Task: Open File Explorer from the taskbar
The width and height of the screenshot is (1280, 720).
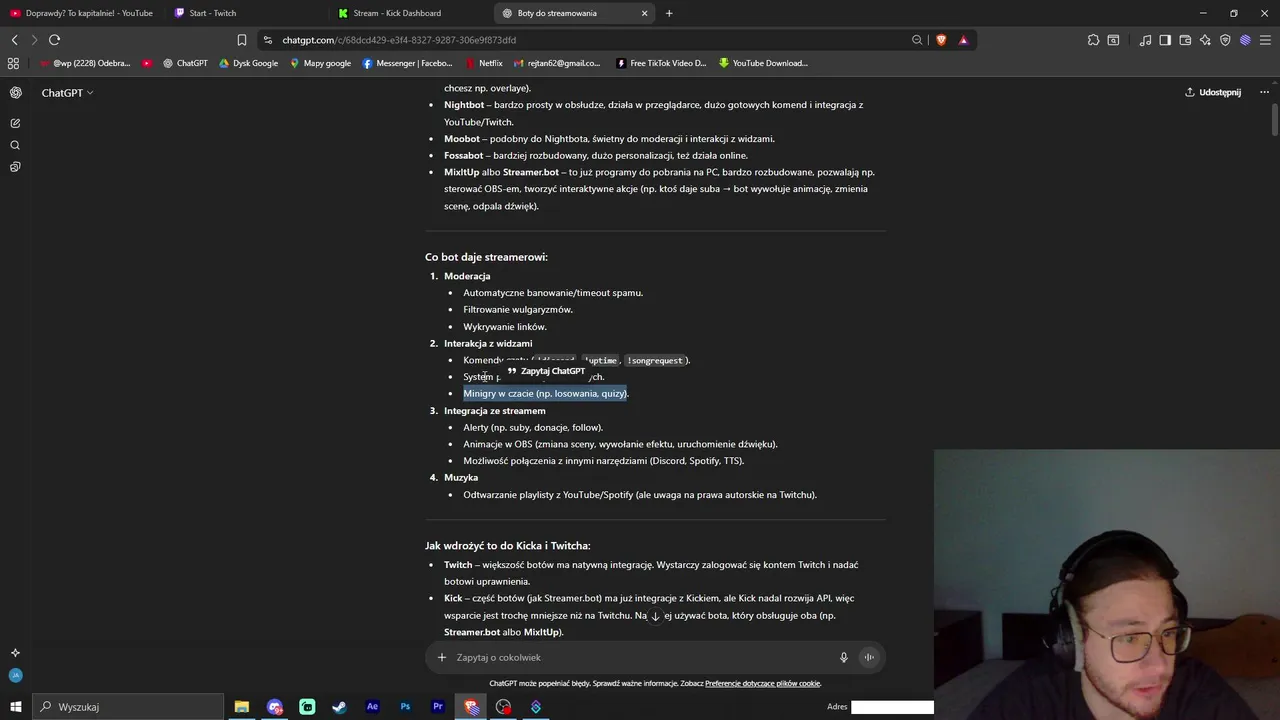Action: (x=242, y=707)
